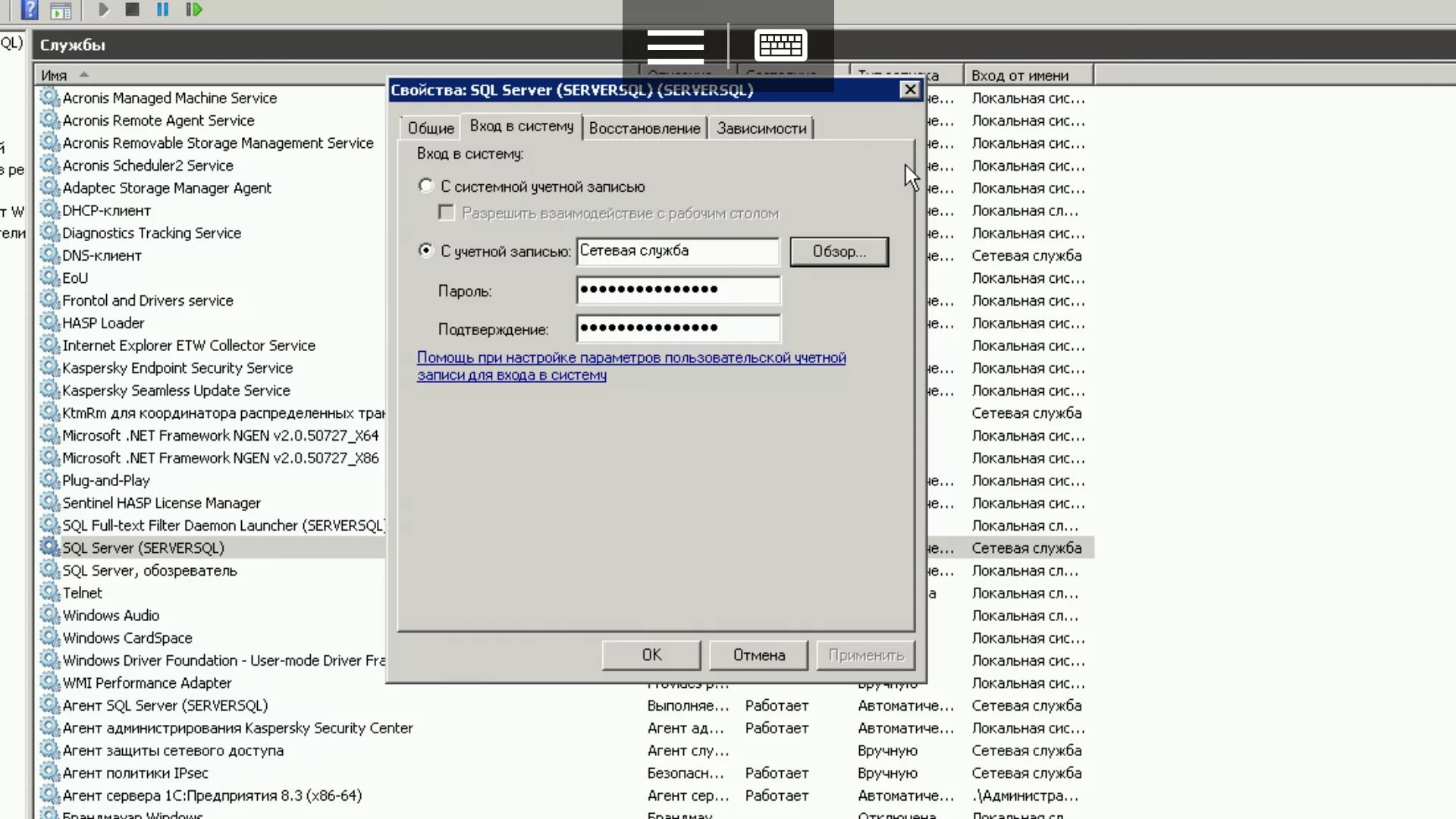Click the OK button in properties dialog
The image size is (1456, 819).
(651, 655)
